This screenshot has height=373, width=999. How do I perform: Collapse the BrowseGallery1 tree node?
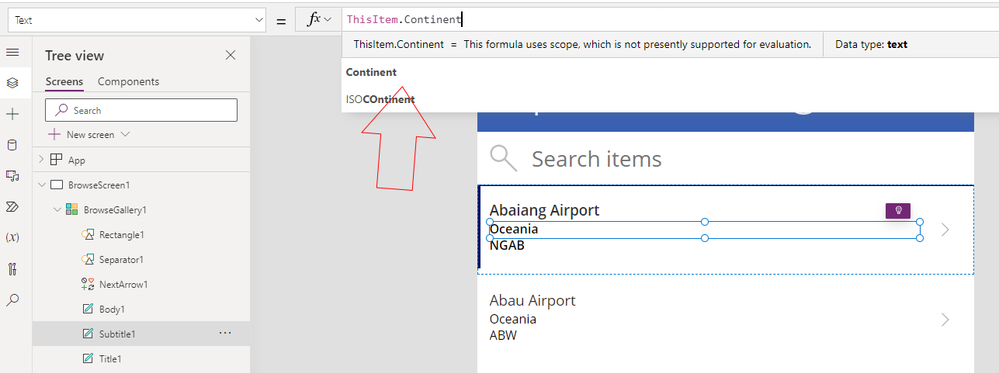coord(58,210)
